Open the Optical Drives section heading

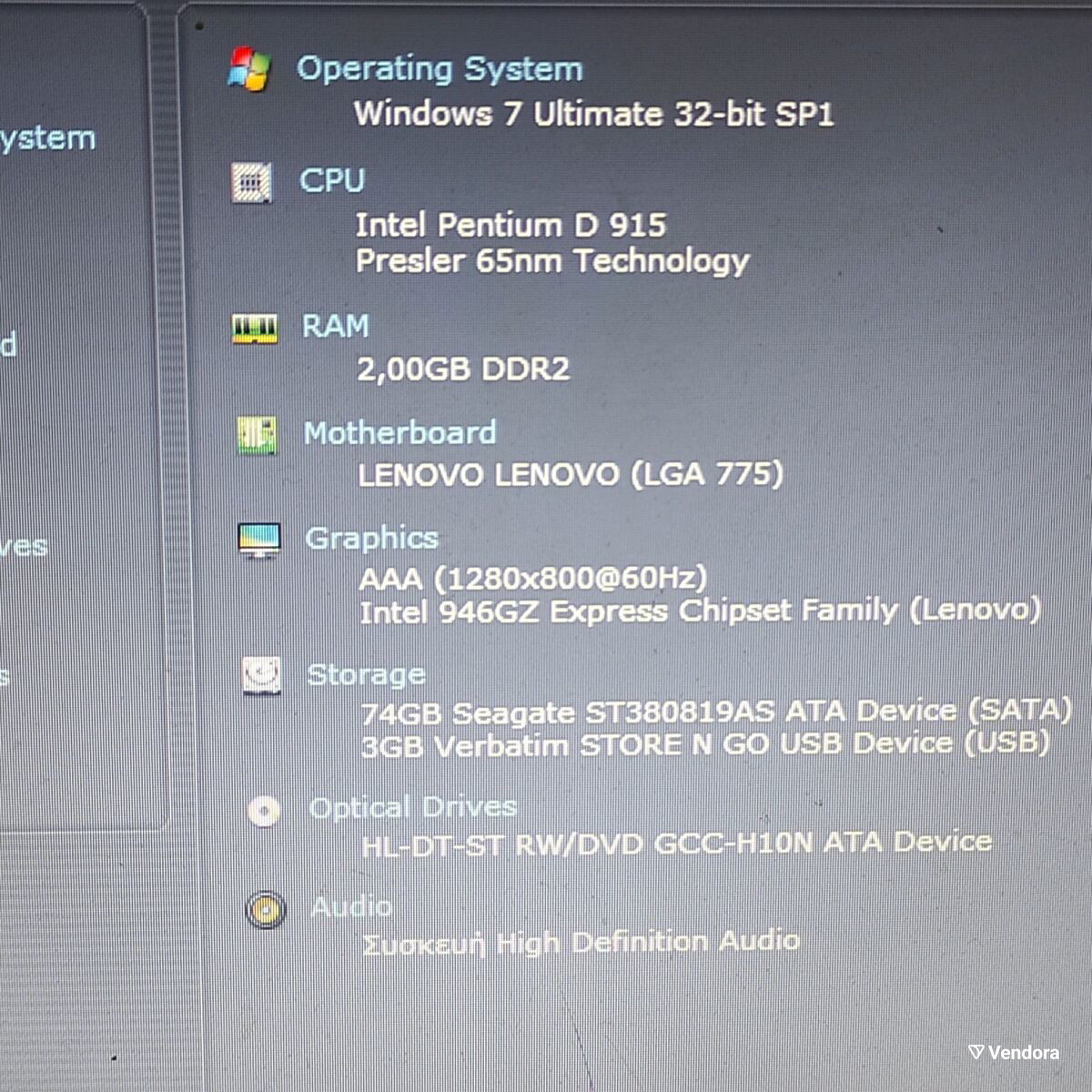[x=413, y=807]
